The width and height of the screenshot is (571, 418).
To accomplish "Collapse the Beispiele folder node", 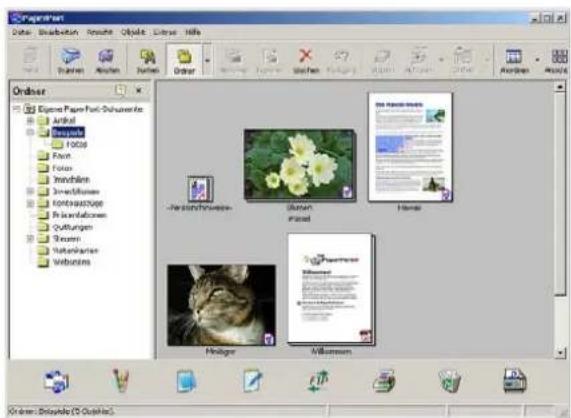I will click(x=31, y=132).
